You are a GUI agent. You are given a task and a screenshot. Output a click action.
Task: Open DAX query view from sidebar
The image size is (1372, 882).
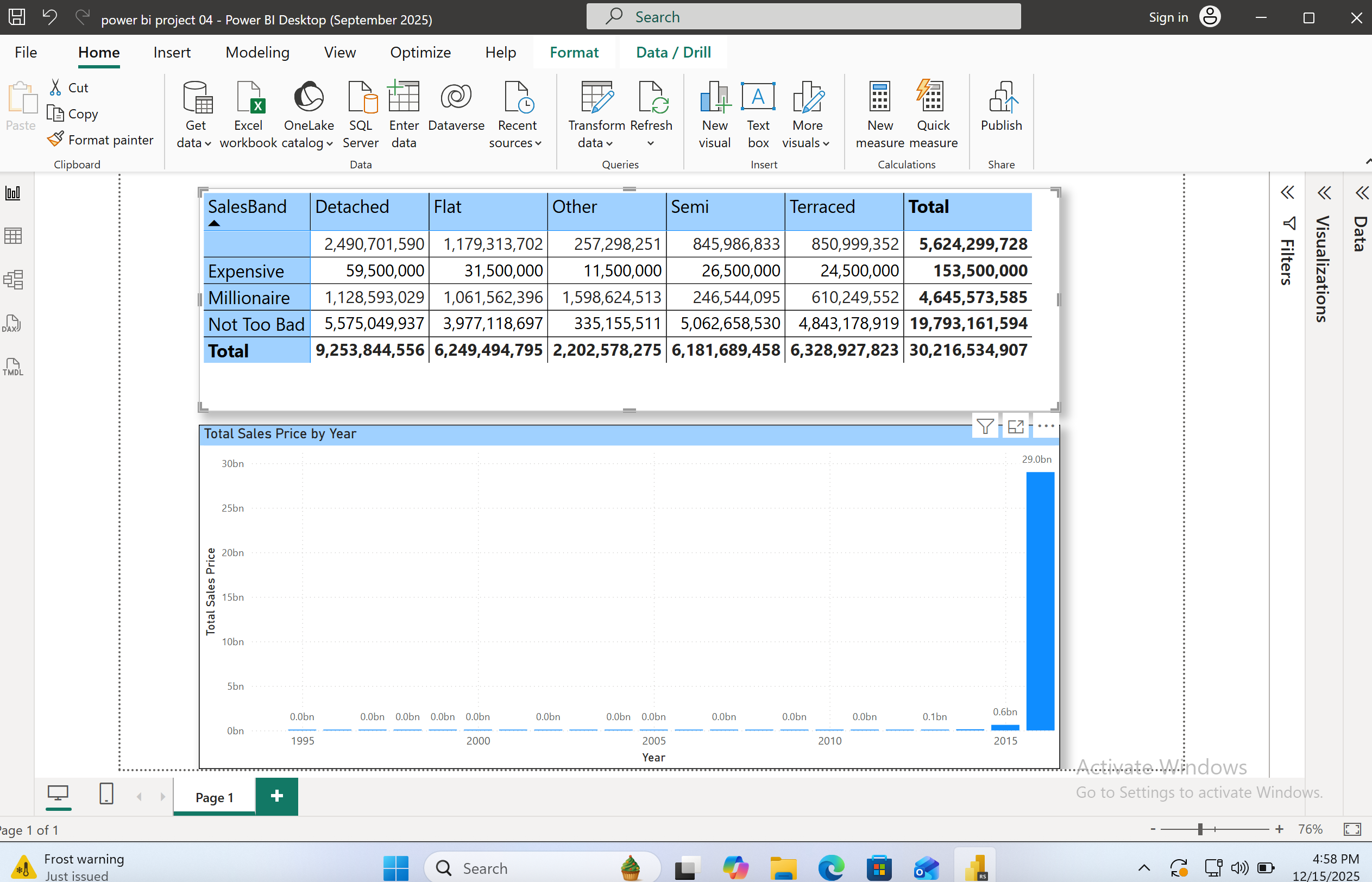pyautogui.click(x=12, y=324)
